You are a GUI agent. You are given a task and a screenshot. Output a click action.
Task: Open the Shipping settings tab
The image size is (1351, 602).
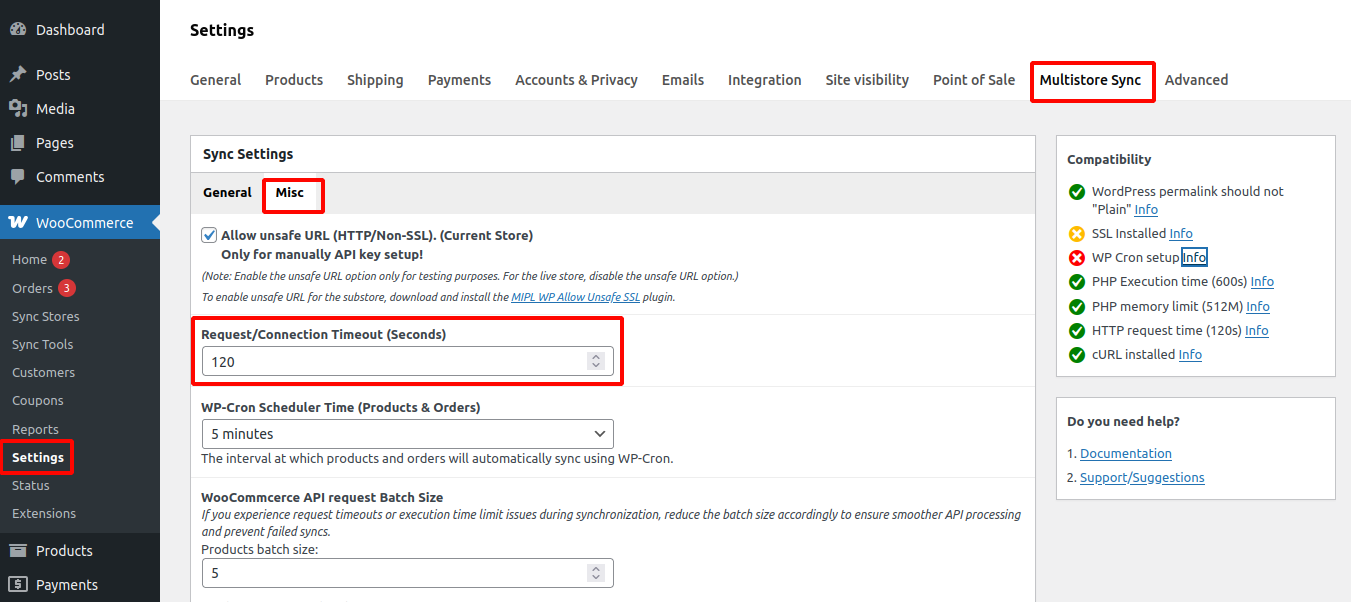(375, 80)
